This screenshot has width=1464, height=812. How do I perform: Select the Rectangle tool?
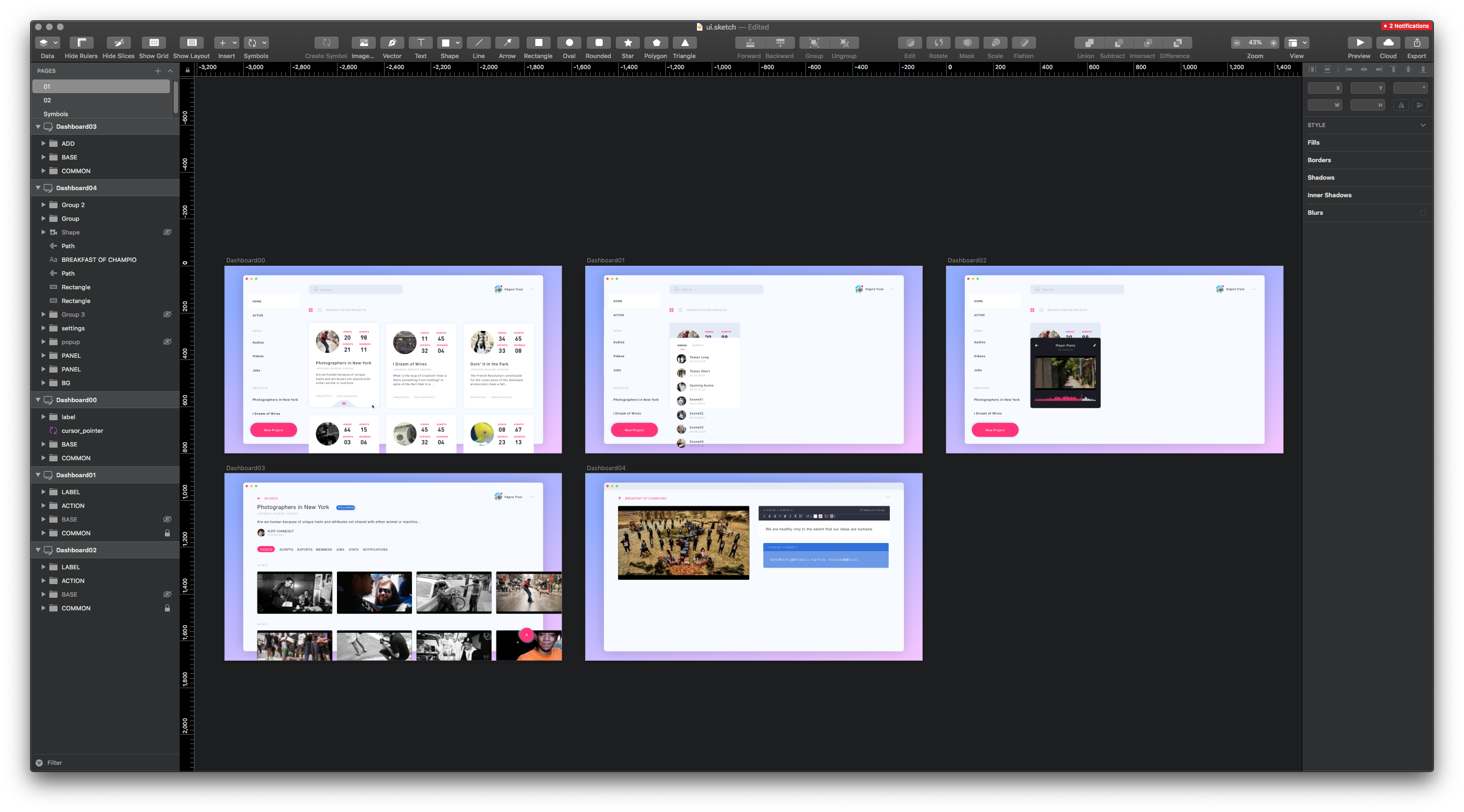pyautogui.click(x=538, y=43)
